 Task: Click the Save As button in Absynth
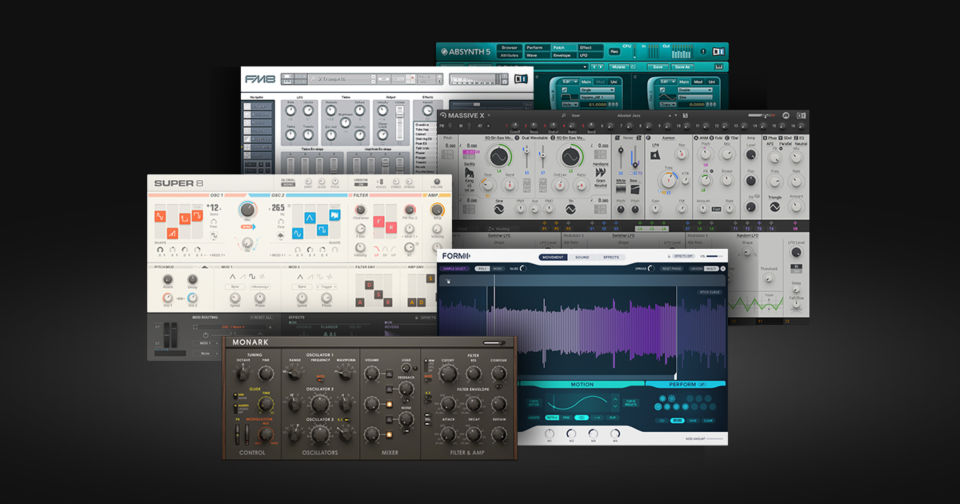[683, 67]
